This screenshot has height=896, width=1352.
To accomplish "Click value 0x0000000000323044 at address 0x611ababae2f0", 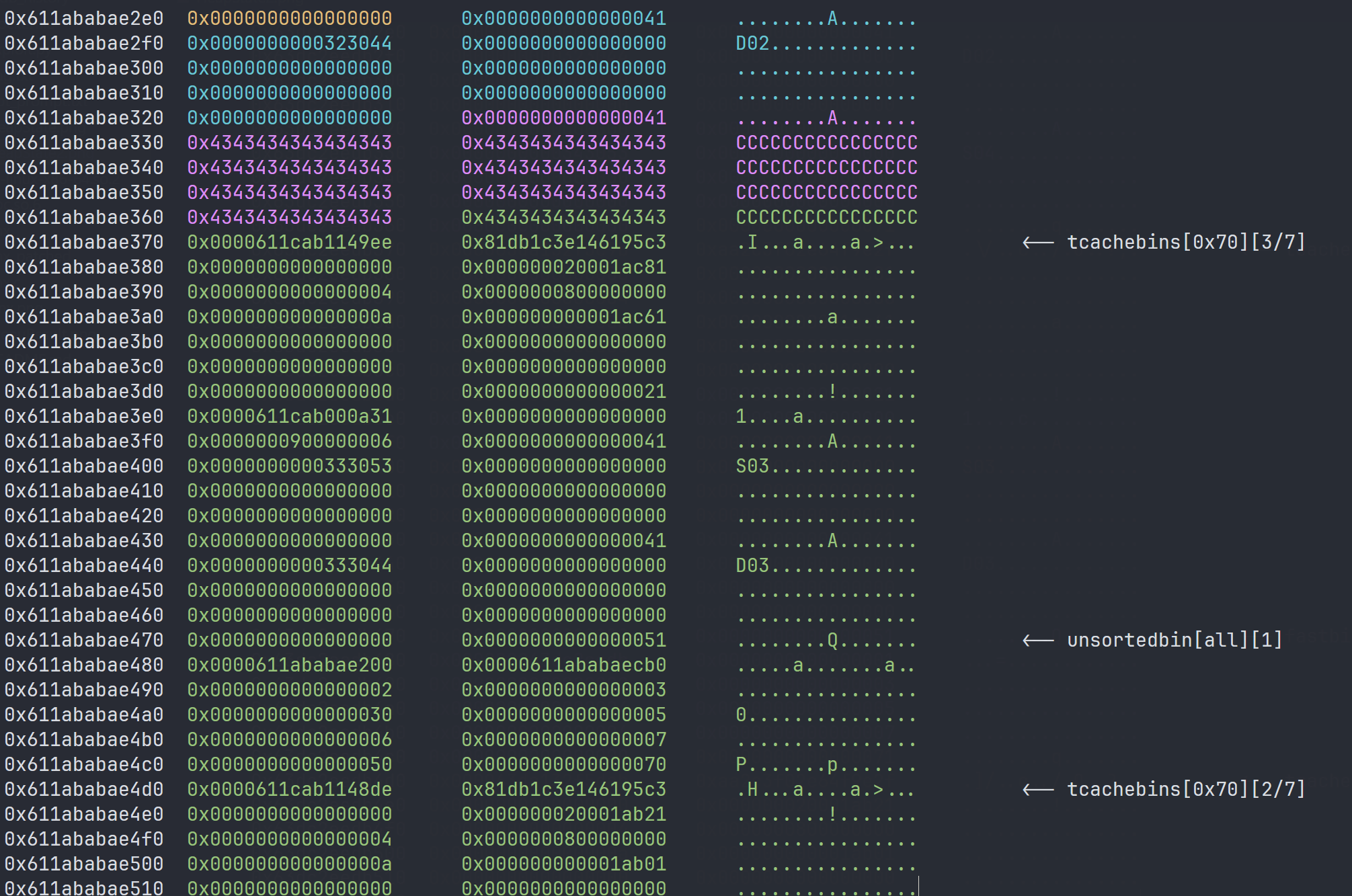I will (289, 43).
